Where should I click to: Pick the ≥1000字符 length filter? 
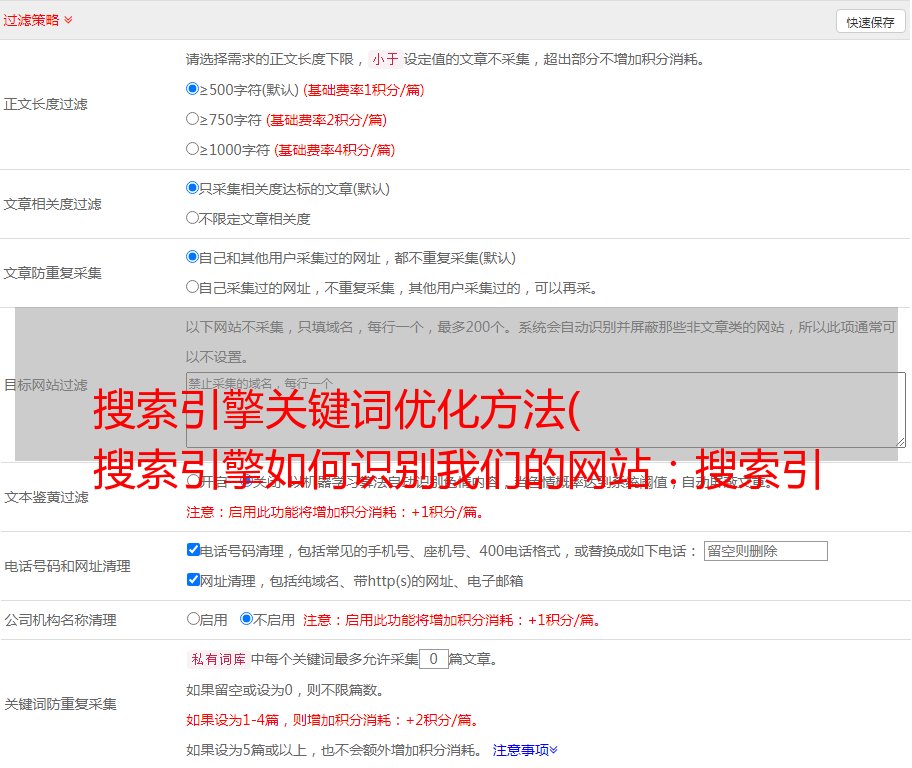[193, 149]
